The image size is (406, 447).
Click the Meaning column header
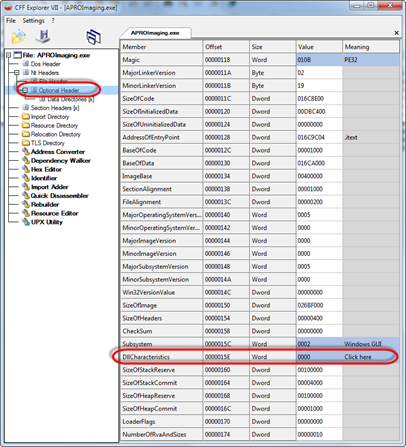pyautogui.click(x=371, y=47)
